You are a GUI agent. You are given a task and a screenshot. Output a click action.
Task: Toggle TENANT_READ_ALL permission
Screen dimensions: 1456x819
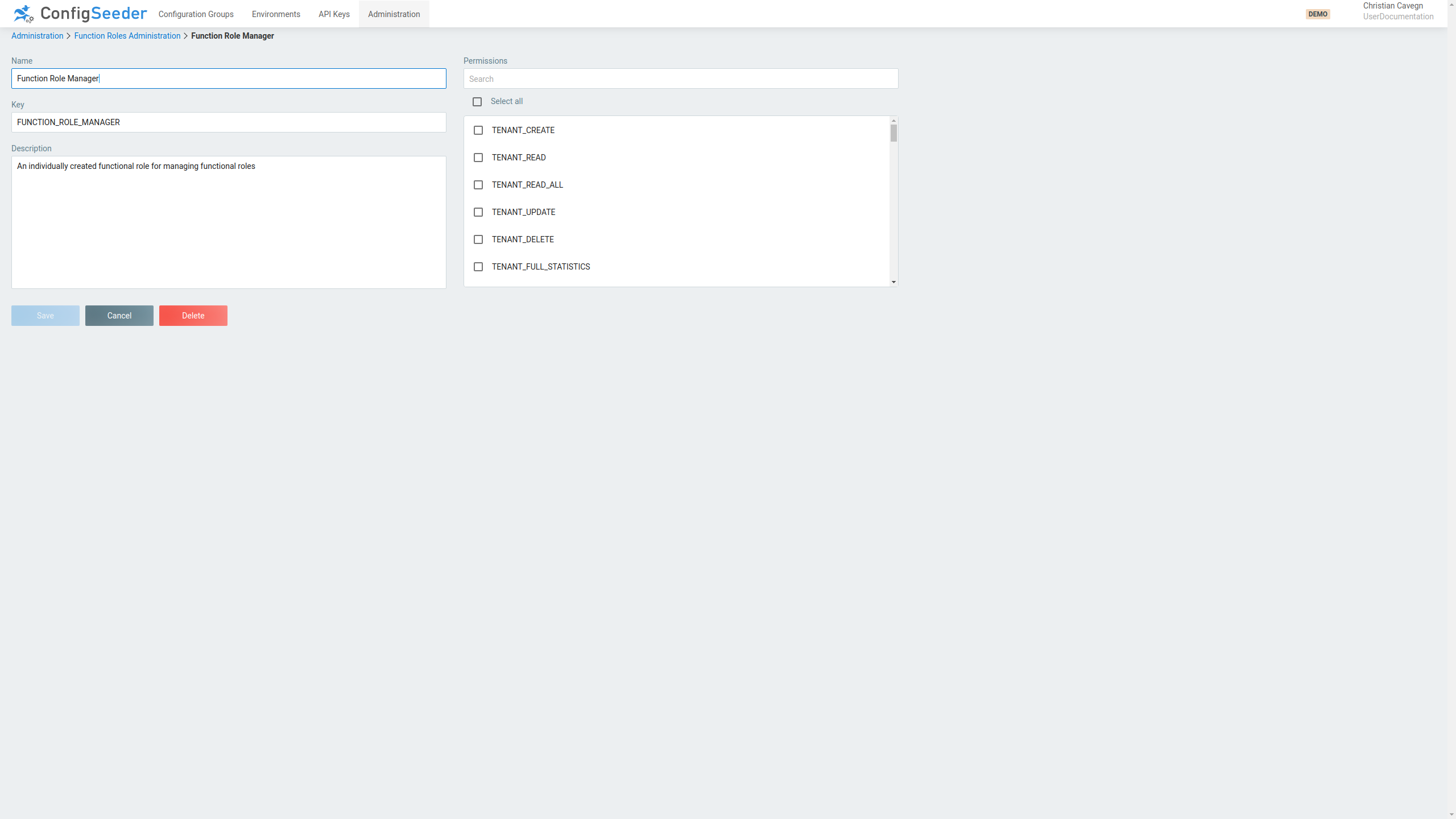click(x=478, y=185)
